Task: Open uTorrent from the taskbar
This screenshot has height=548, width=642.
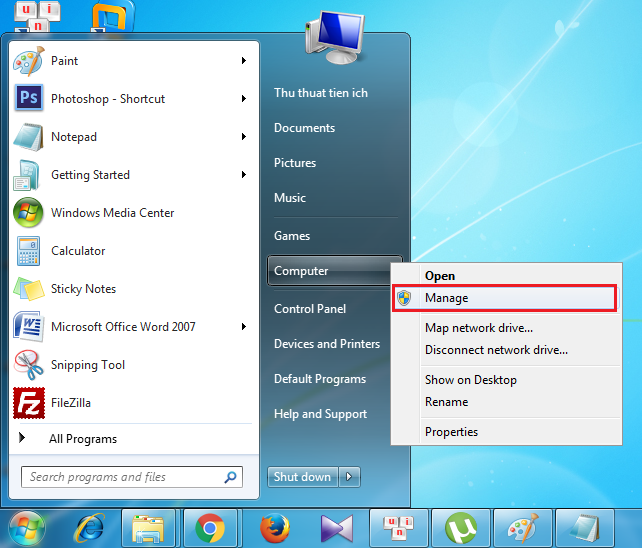Action: pyautogui.click(x=460, y=527)
